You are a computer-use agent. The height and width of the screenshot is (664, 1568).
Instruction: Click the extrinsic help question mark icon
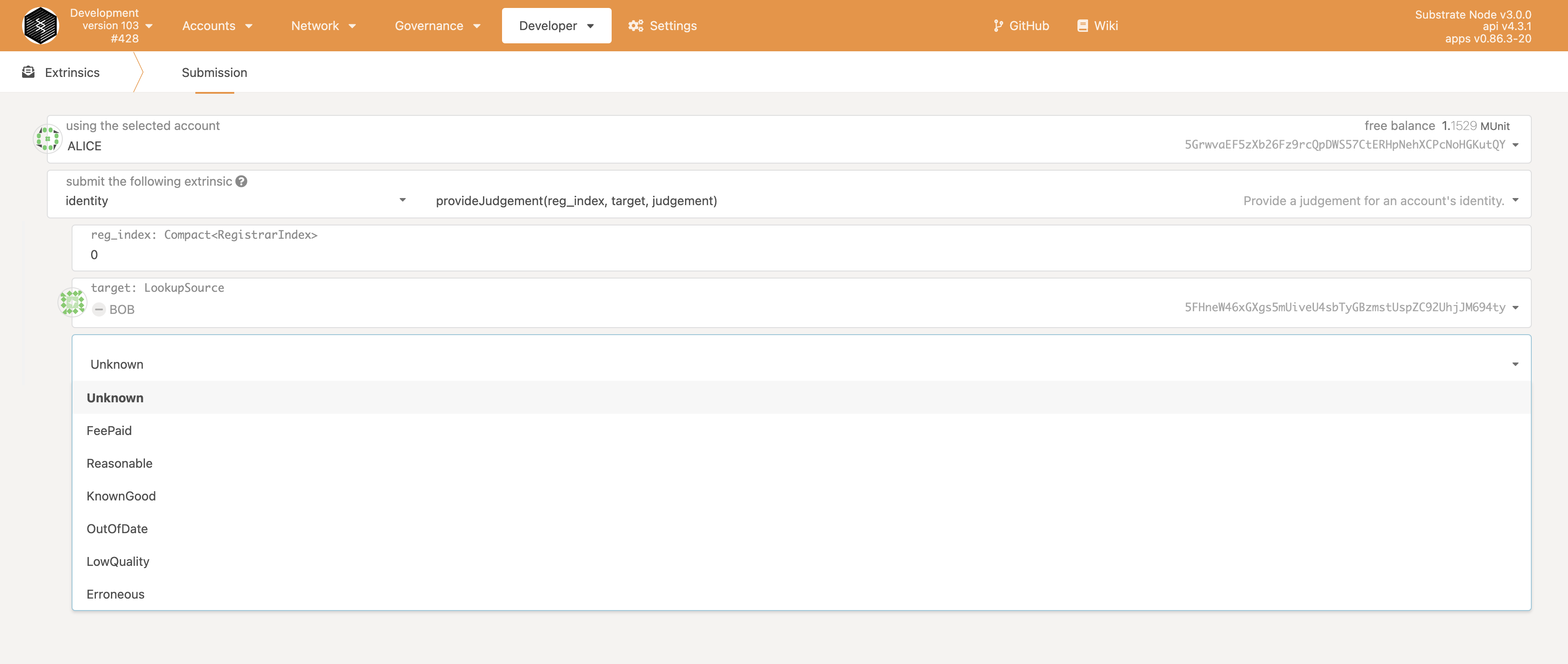[242, 181]
